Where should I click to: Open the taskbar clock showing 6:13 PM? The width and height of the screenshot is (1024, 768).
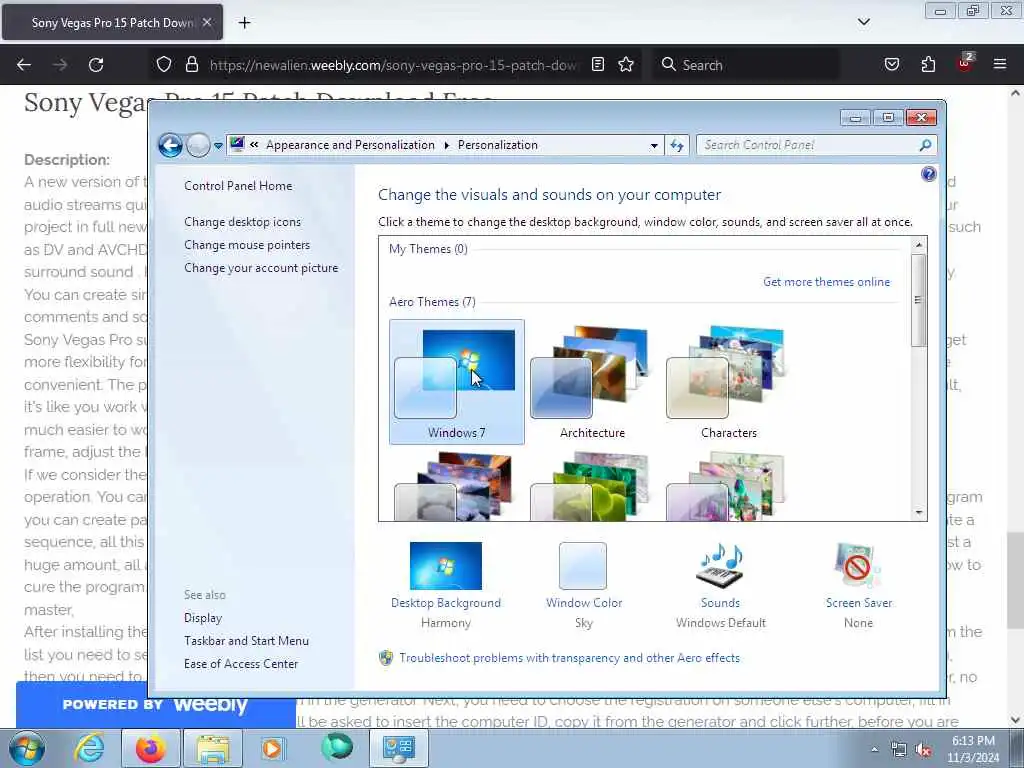973,749
